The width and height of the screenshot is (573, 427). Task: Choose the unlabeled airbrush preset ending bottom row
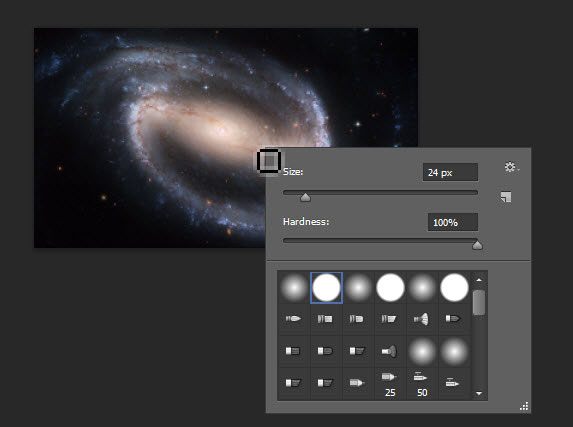tap(452, 383)
